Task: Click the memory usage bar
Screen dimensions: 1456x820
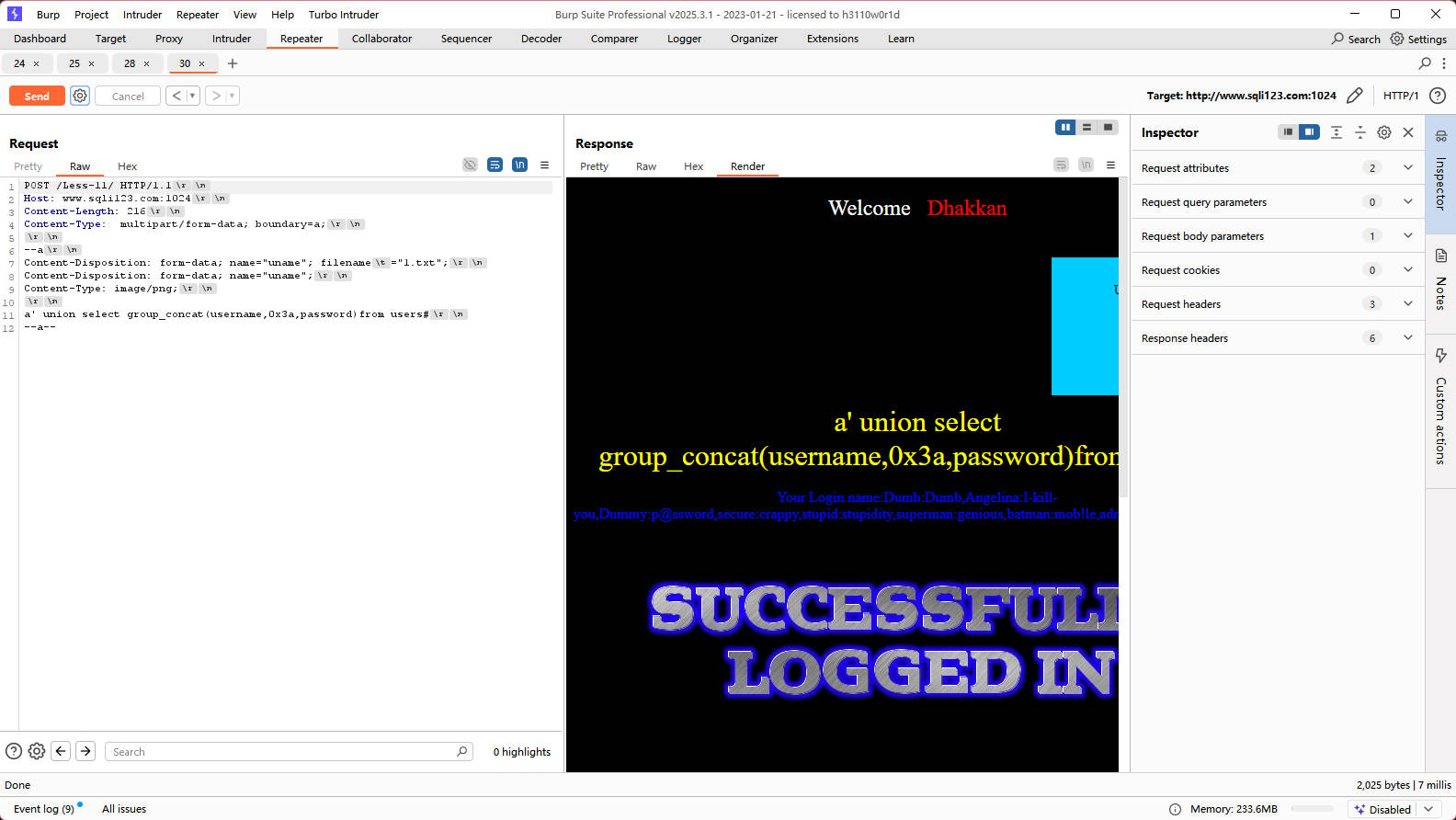Action: 1313,809
